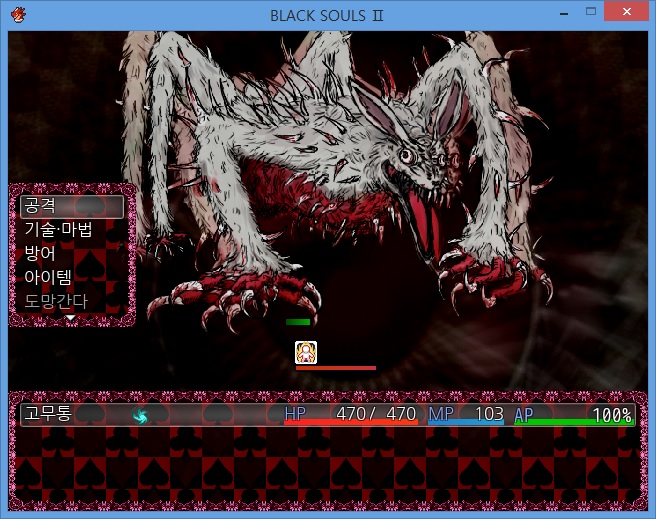Click the small green bar above the status icon
The width and height of the screenshot is (656, 519).
(298, 322)
